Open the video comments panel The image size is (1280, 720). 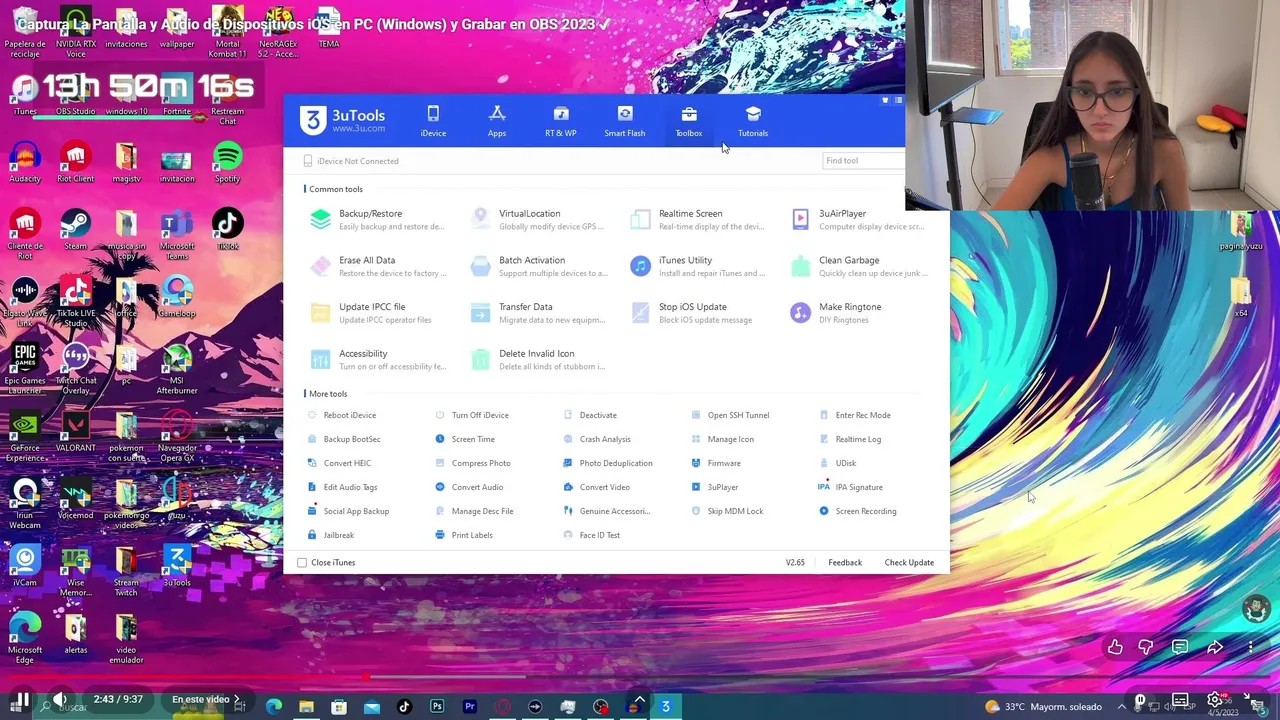(1180, 647)
